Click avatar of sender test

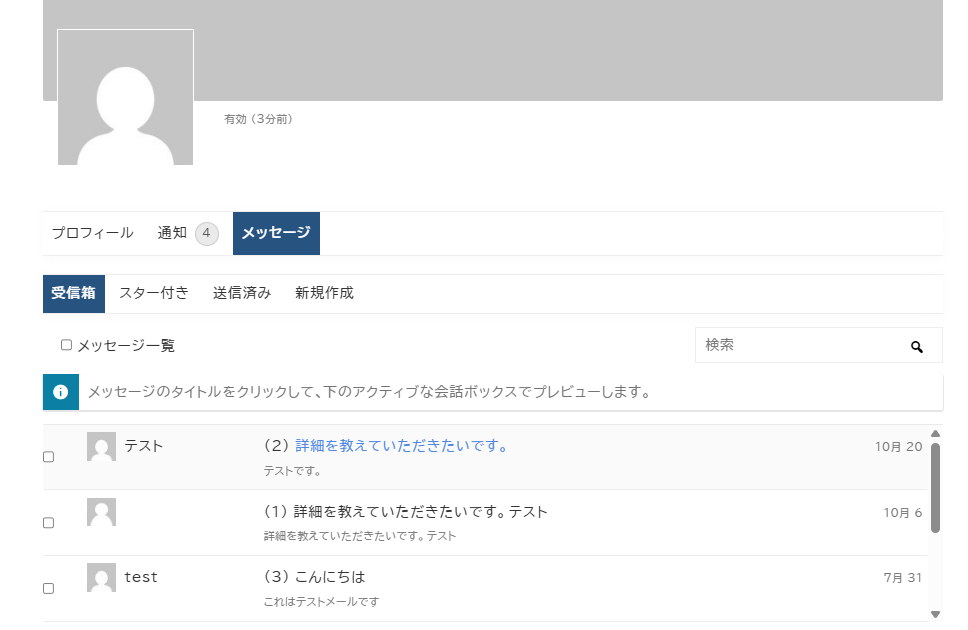(x=101, y=577)
